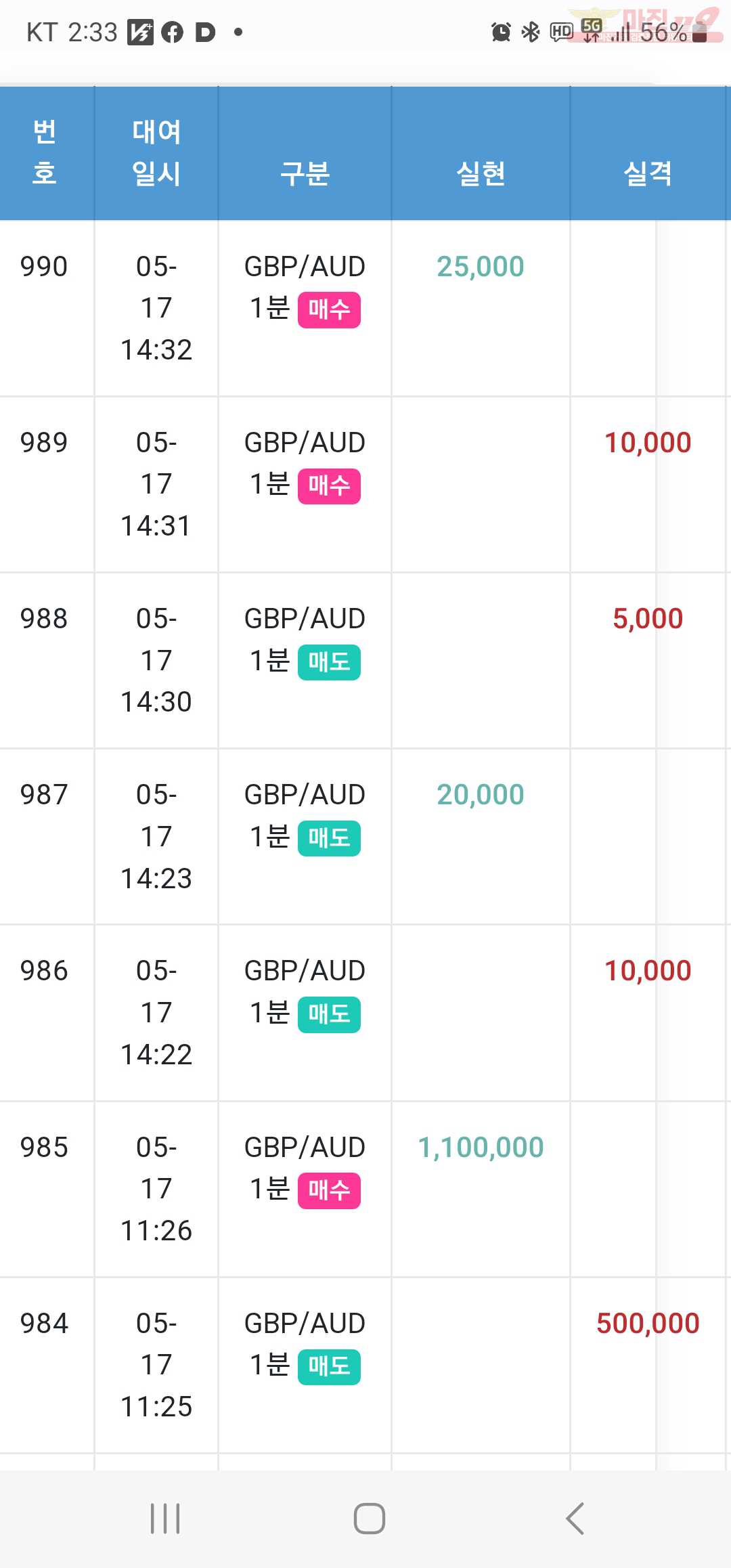Tap the Facebook notification icon in status bar
731x1568 pixels.
coord(173,32)
